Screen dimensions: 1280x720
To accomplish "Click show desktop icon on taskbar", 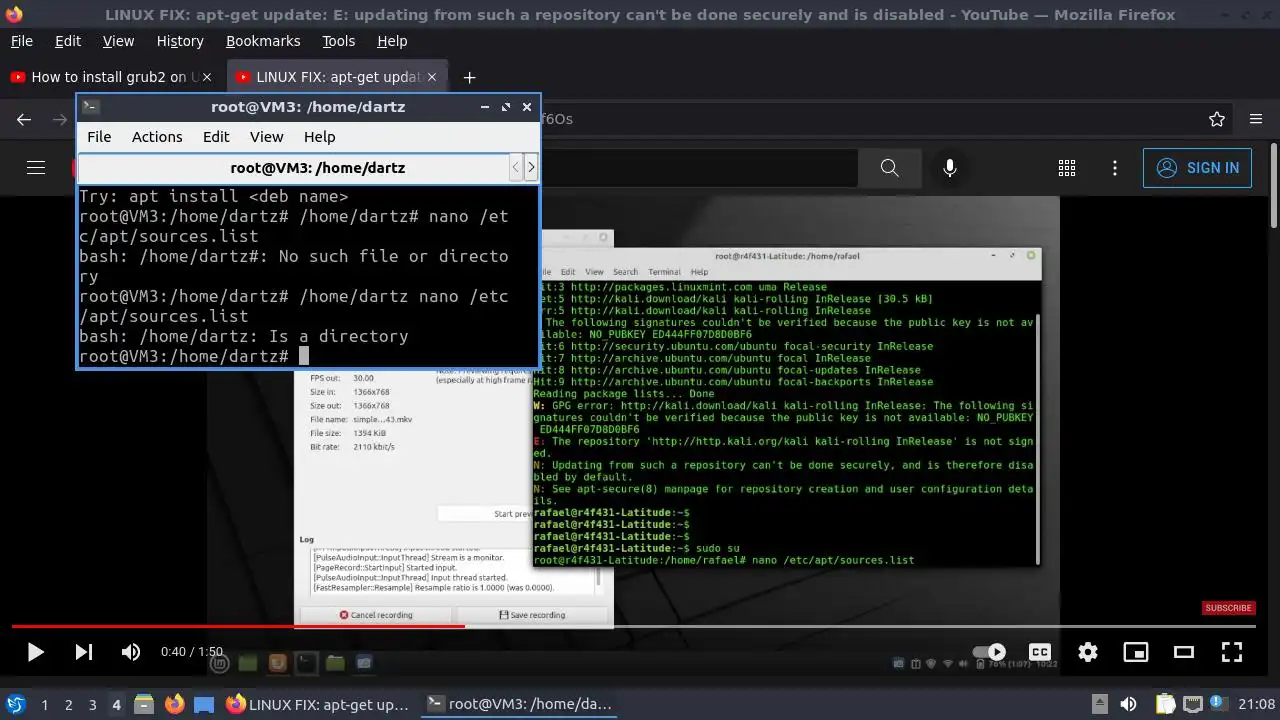I will pyautogui.click(x=204, y=705).
